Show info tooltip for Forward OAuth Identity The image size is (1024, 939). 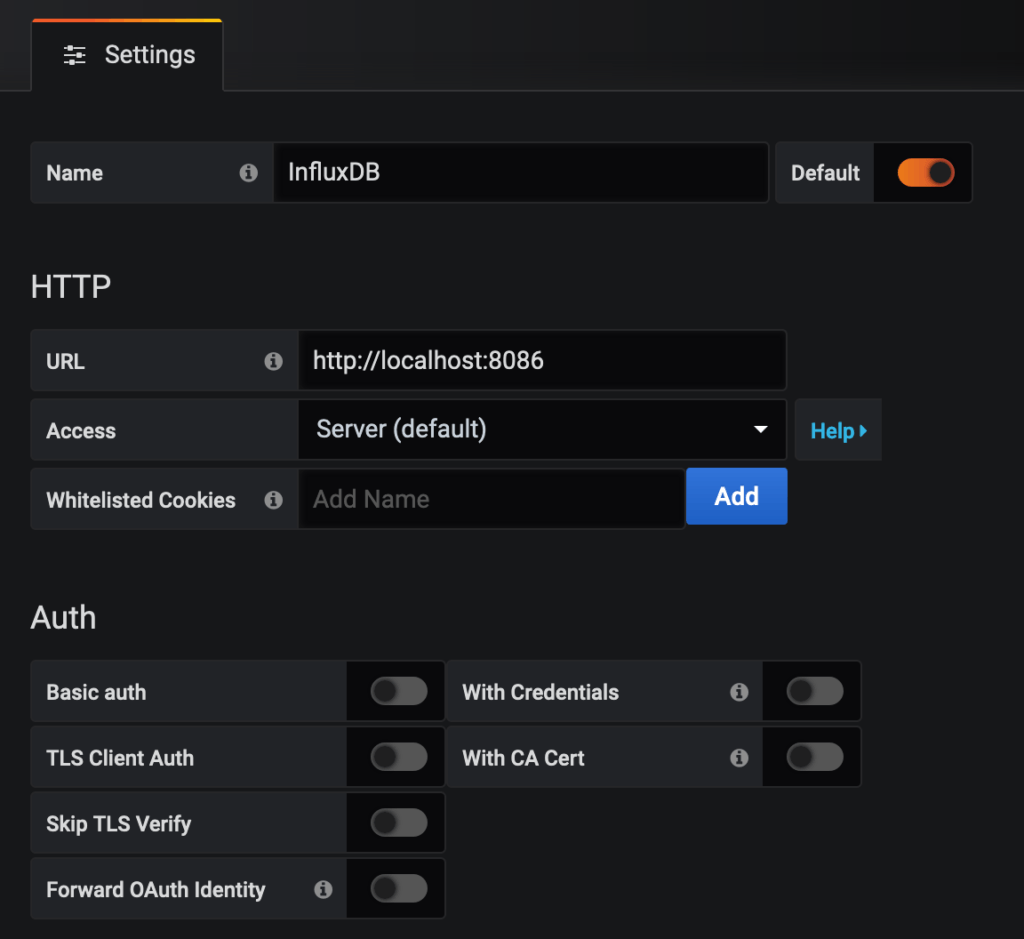(323, 889)
